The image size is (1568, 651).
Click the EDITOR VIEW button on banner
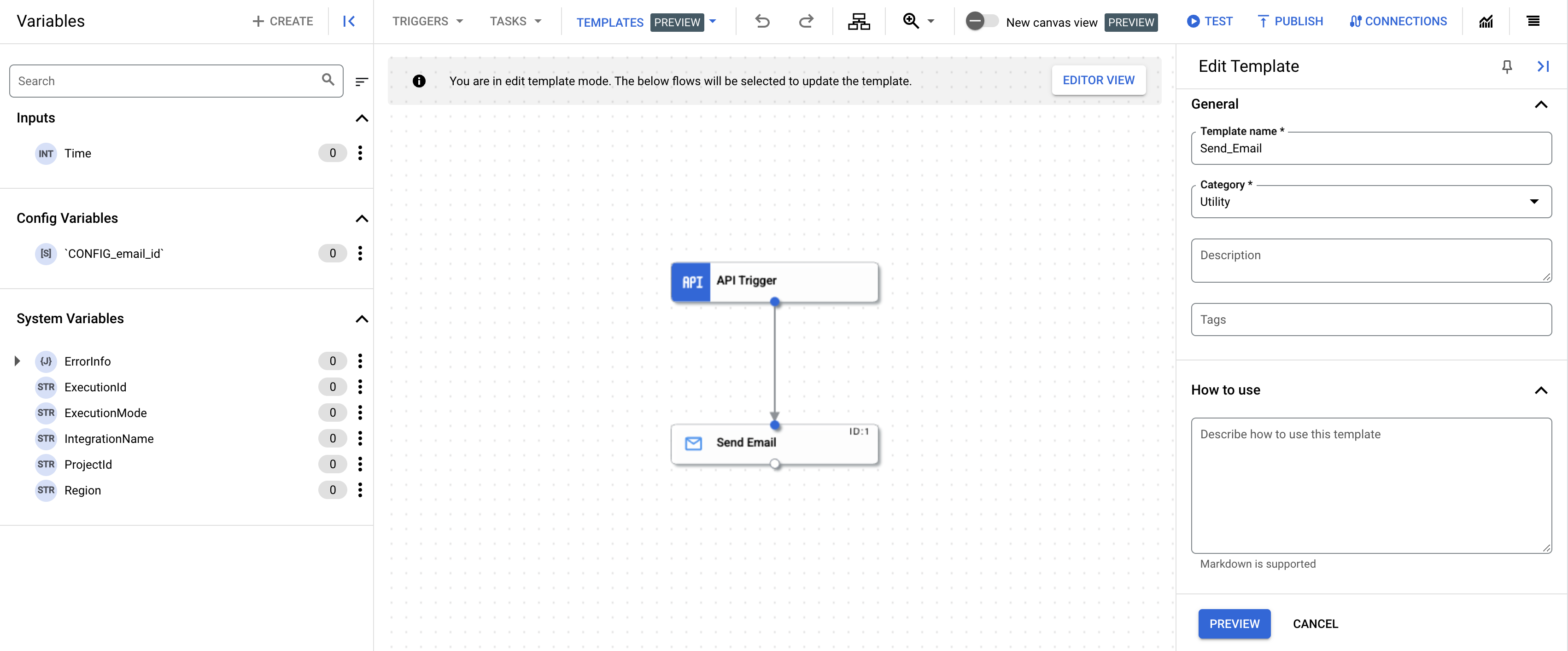[1098, 80]
